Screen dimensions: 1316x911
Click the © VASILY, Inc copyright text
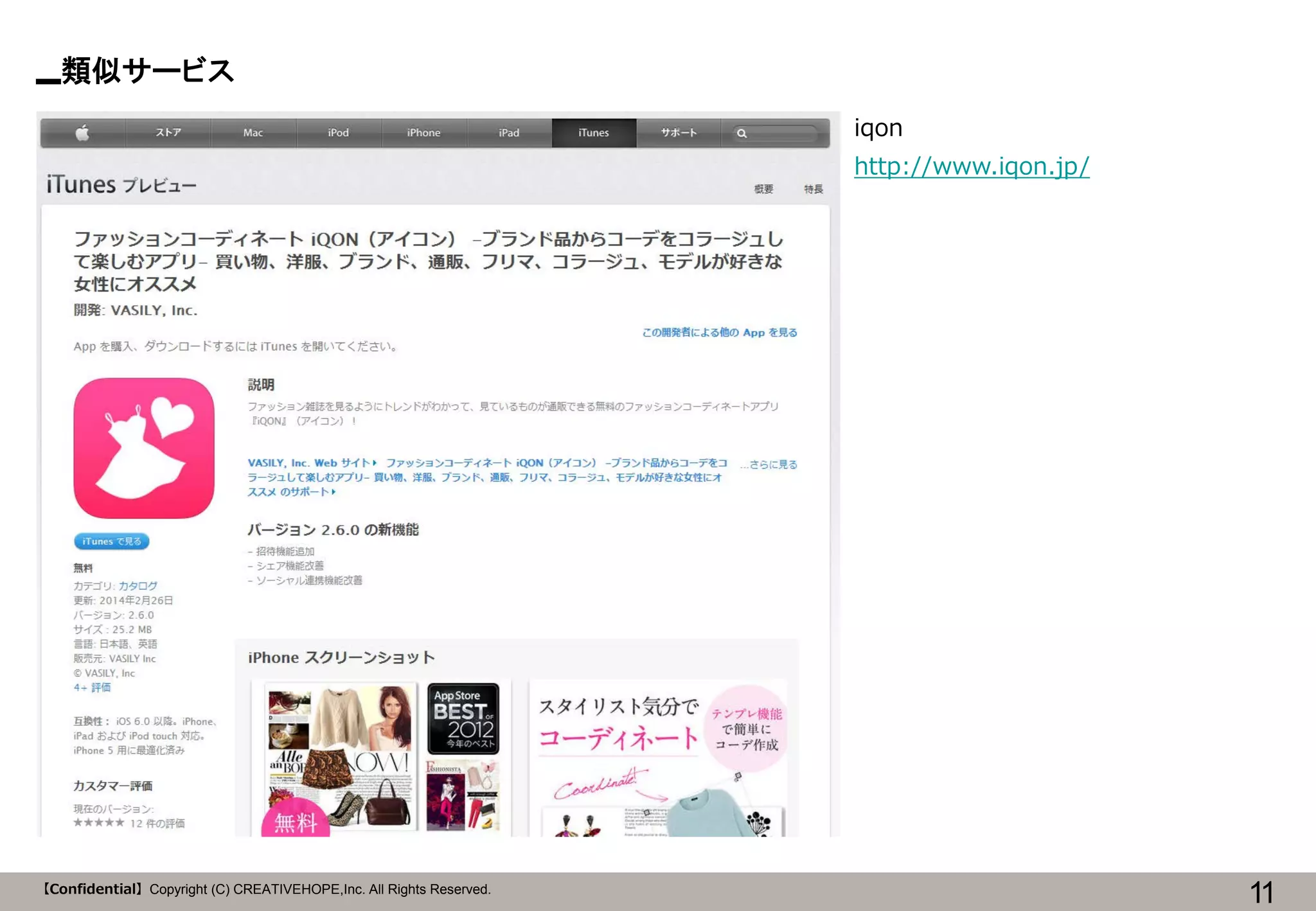(x=104, y=673)
